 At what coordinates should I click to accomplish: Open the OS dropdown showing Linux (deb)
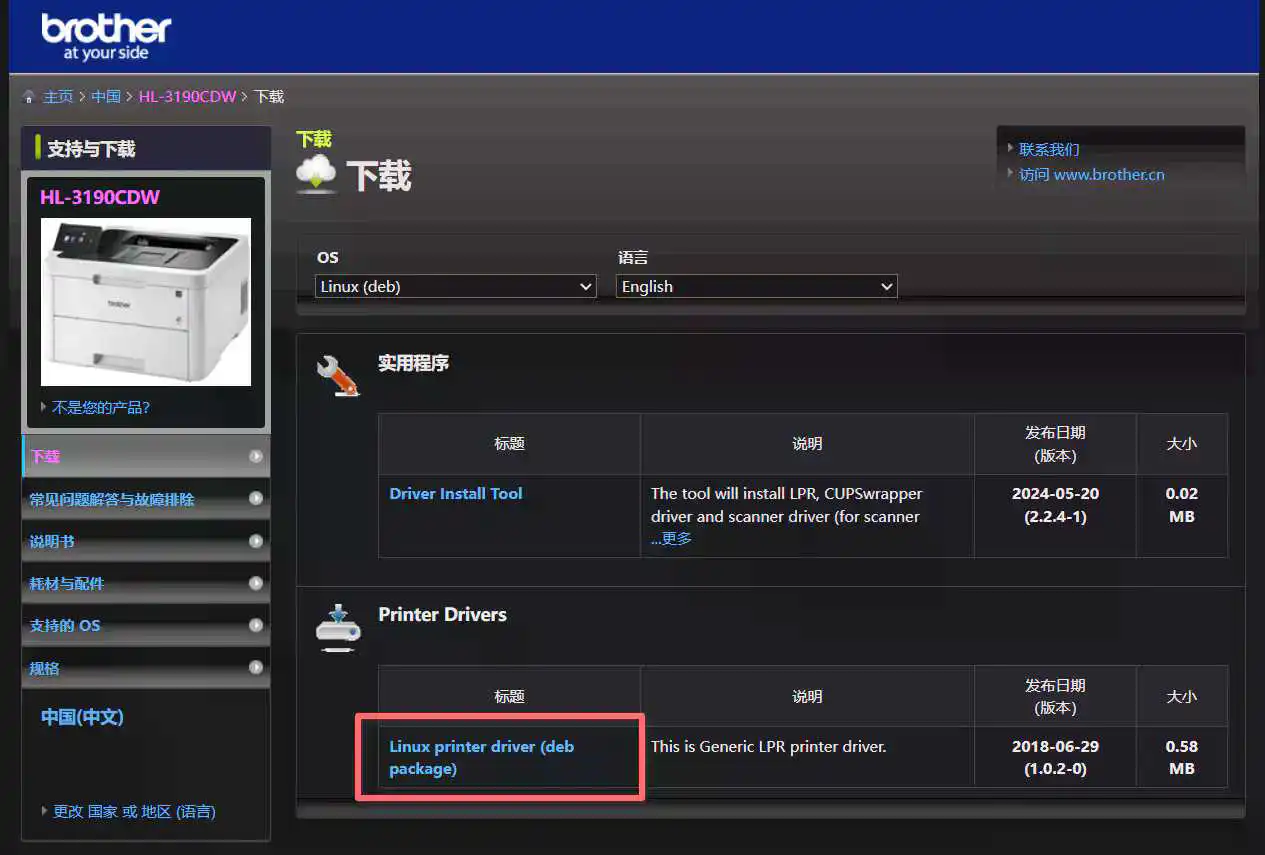[456, 286]
